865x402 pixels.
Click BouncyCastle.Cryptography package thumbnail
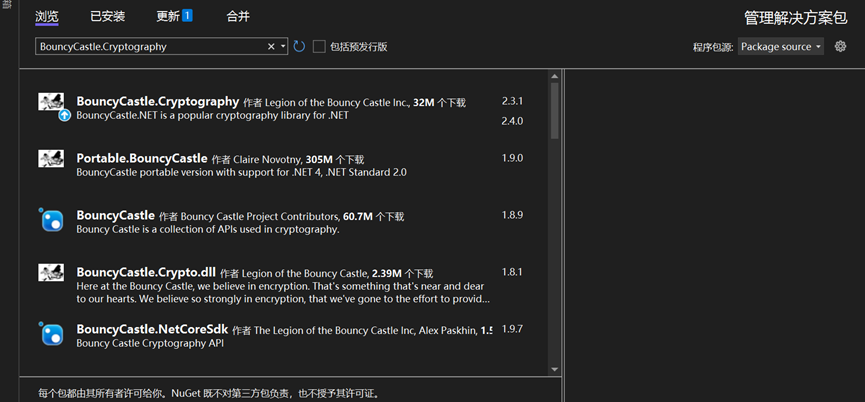pyautogui.click(x=51, y=101)
